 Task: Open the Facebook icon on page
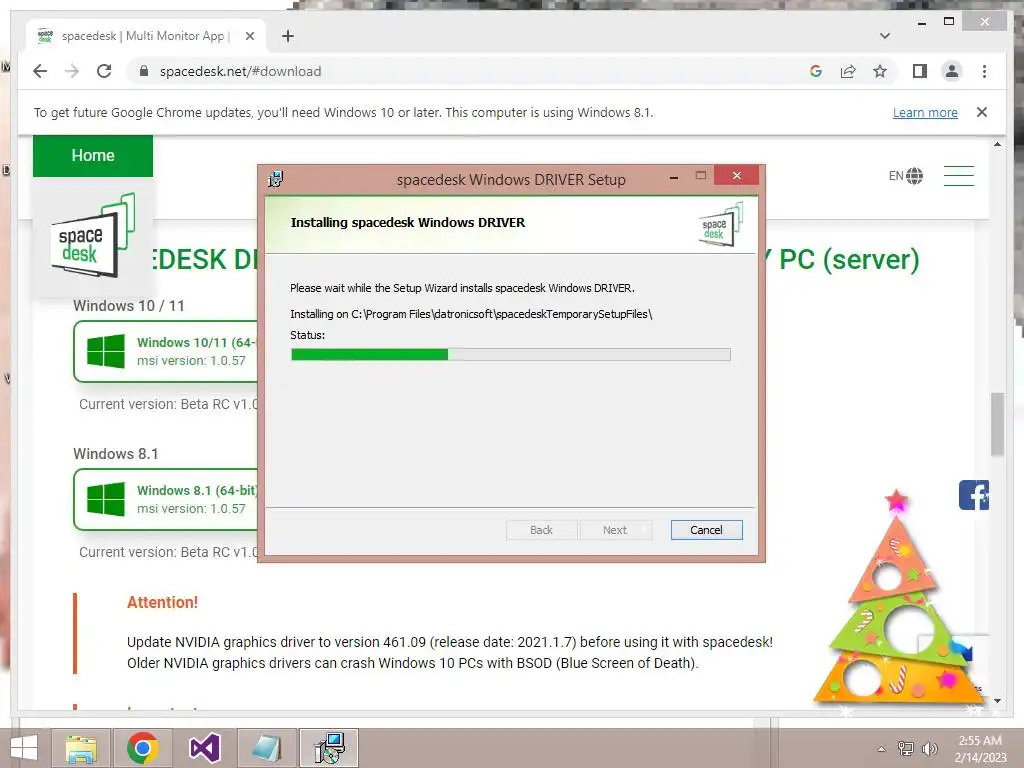(974, 495)
